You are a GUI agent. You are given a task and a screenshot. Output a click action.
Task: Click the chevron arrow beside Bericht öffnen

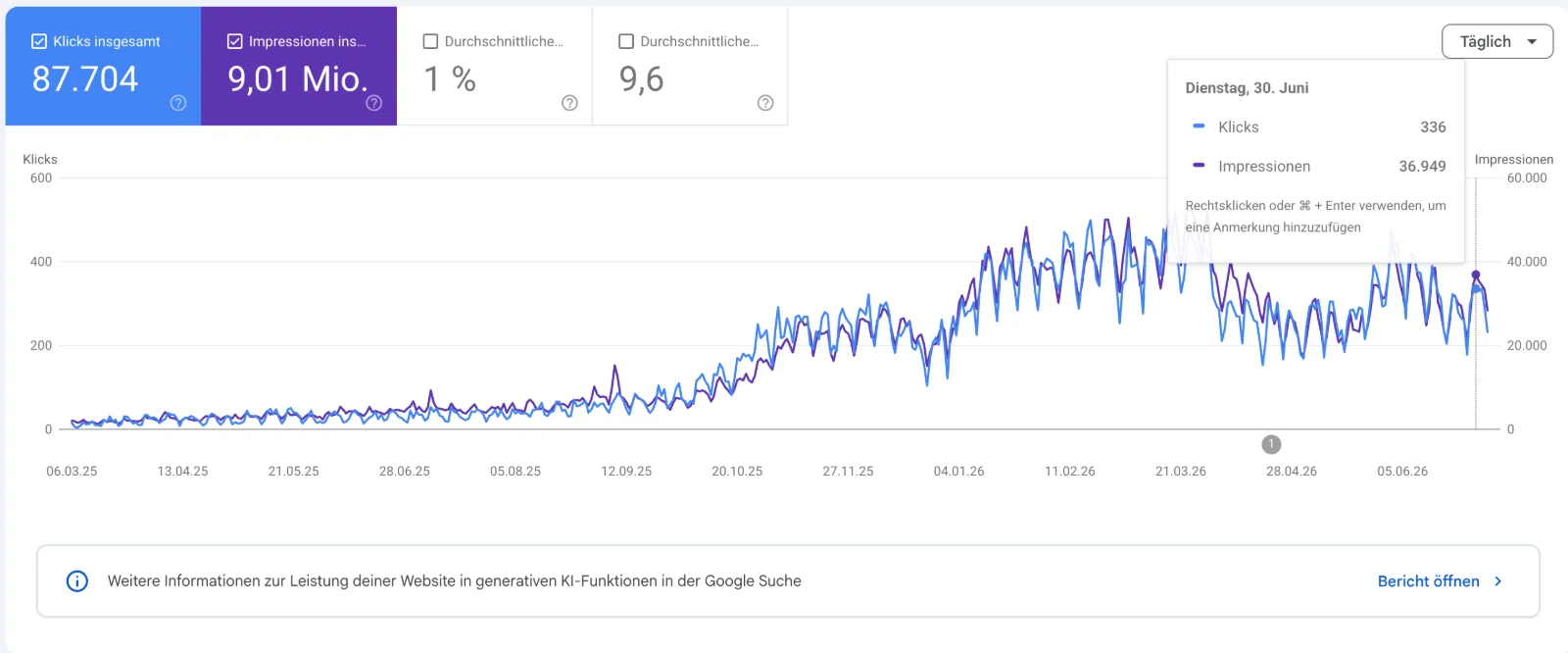(x=1497, y=581)
